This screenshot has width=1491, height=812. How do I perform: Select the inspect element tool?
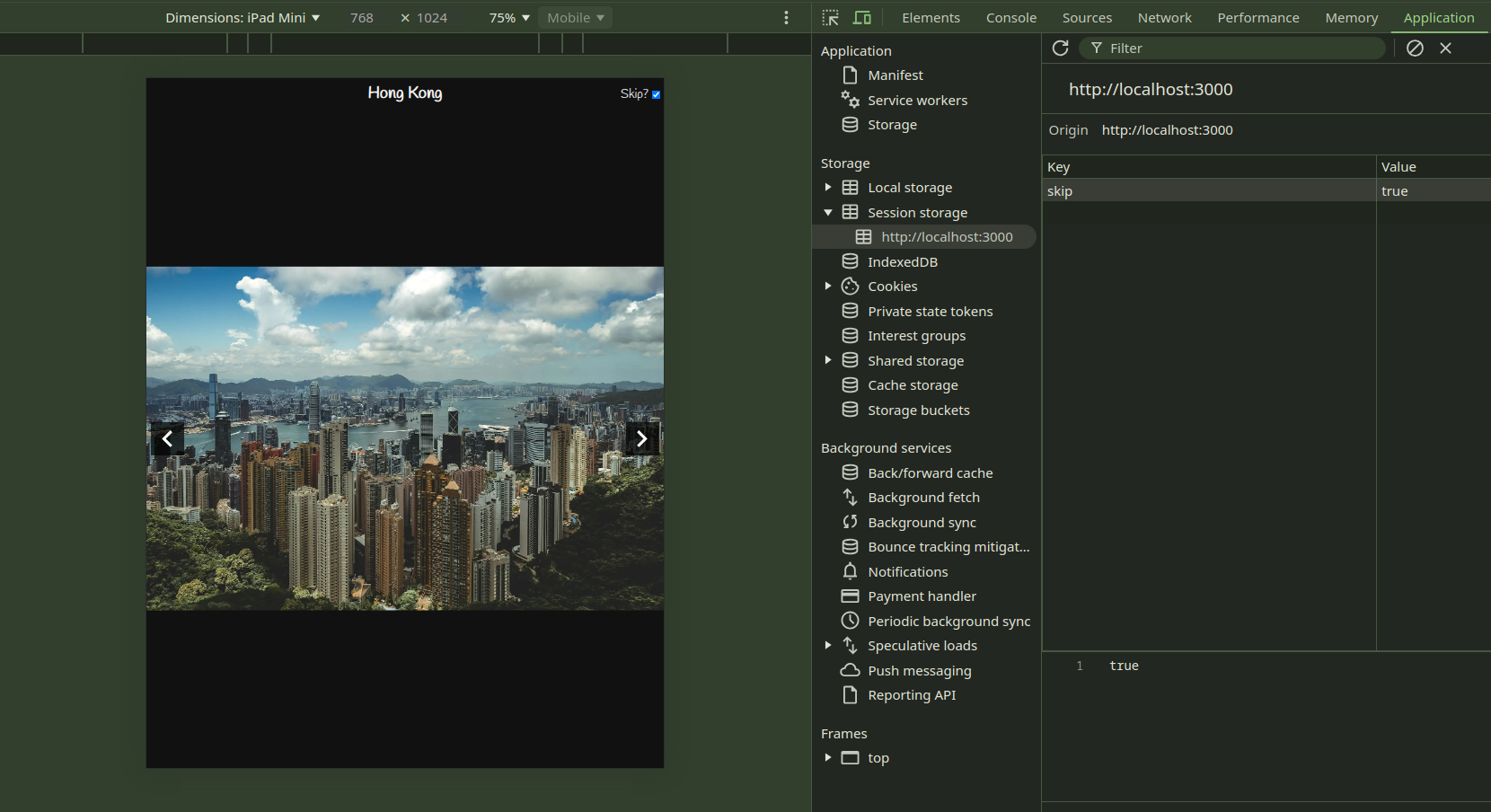click(831, 17)
